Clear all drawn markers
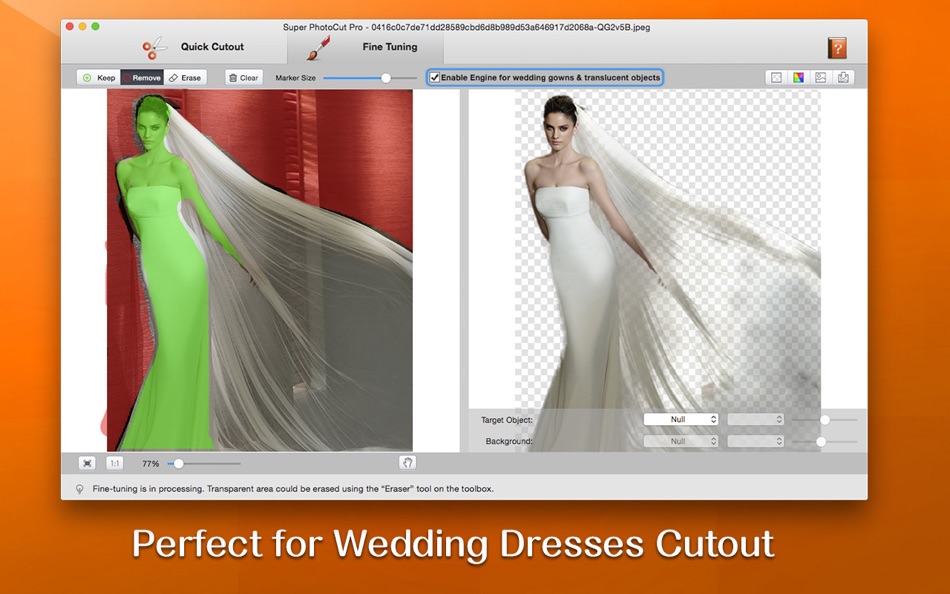This screenshot has width=950, height=594. [243, 77]
